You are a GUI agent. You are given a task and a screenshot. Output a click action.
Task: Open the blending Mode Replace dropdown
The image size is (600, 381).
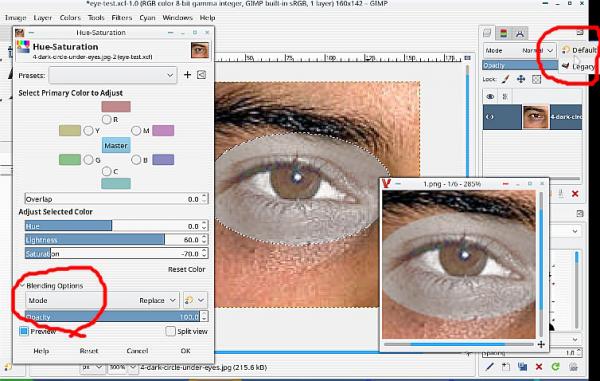click(x=102, y=300)
